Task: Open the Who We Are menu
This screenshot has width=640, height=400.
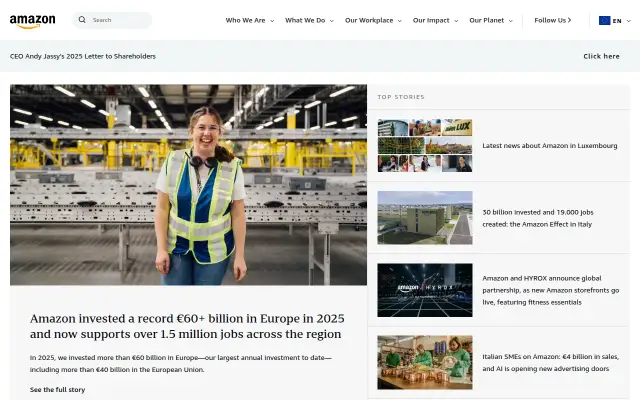Action: [x=245, y=20]
